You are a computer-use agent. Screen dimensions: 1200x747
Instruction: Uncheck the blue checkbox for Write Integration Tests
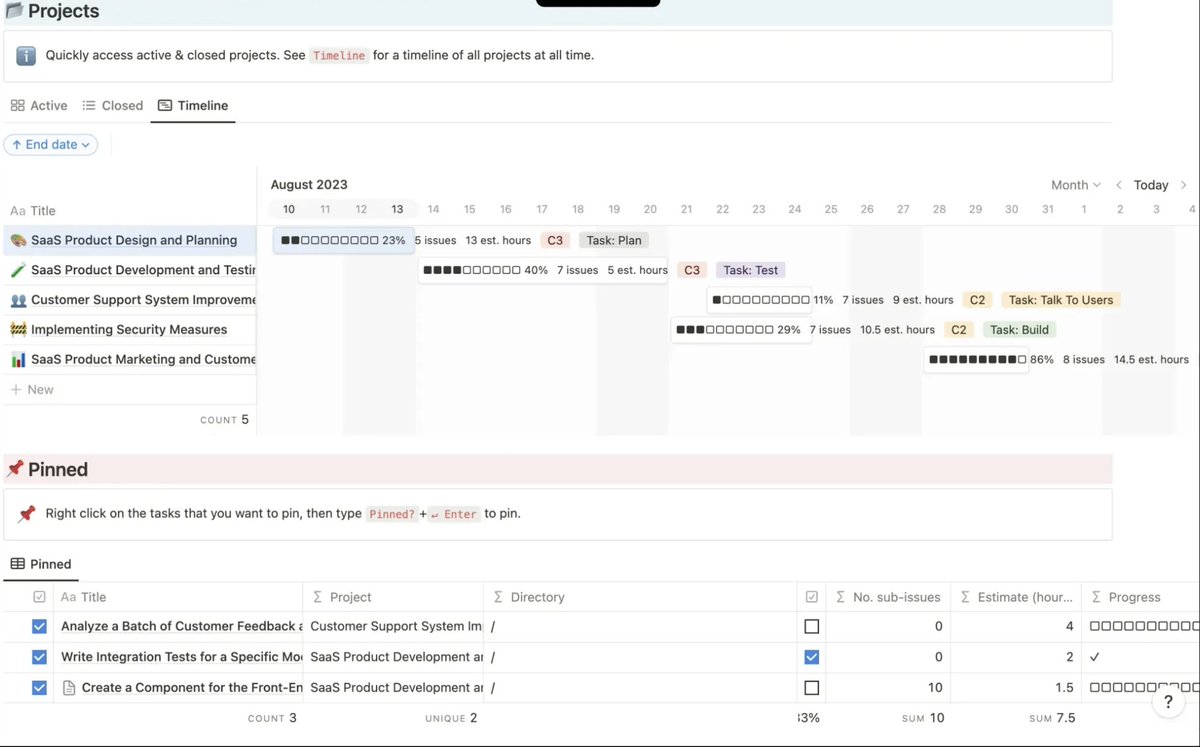(x=812, y=657)
